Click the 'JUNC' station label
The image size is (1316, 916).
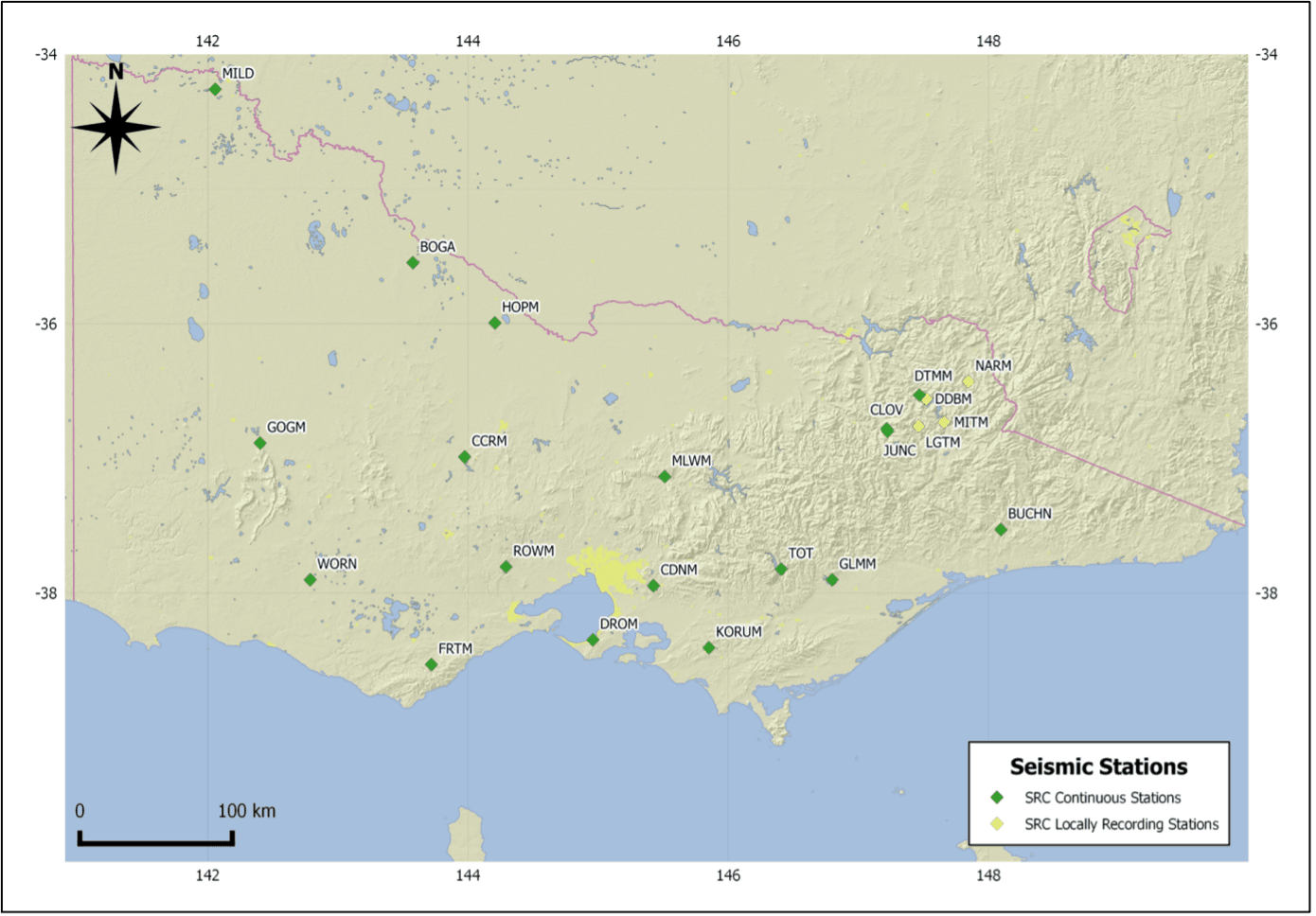tap(899, 450)
